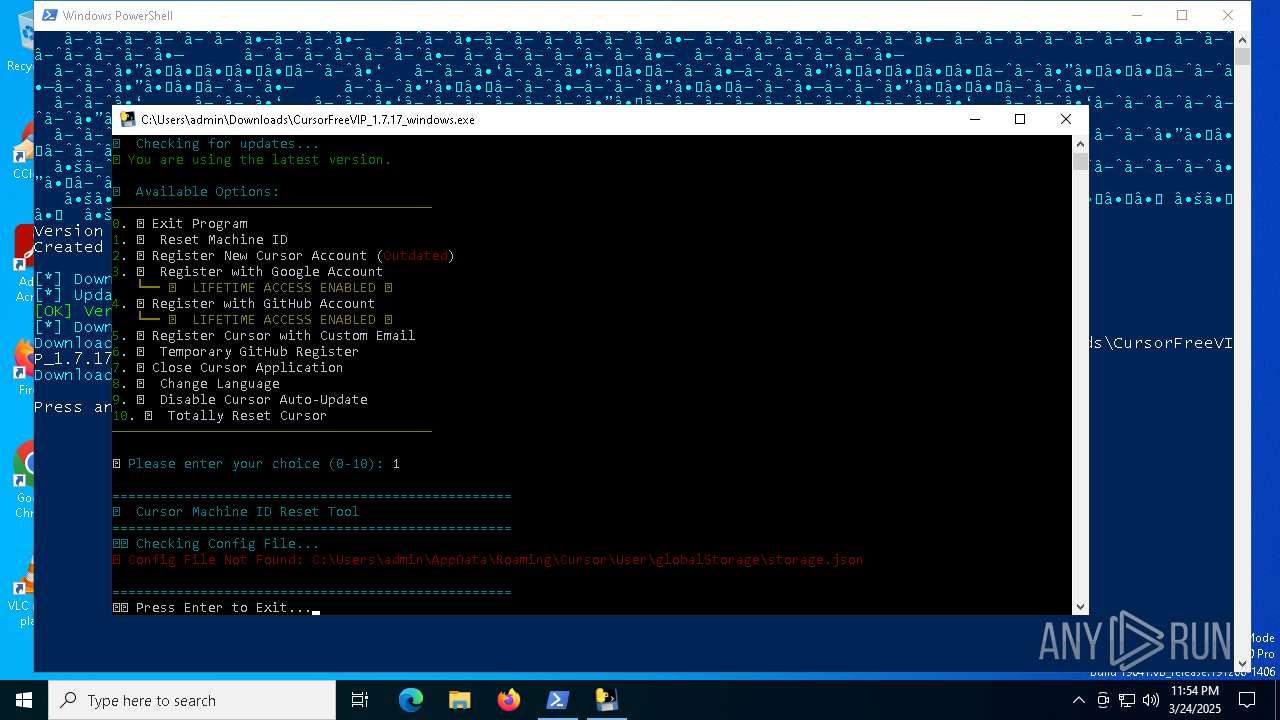Open Task View on the taskbar
1280x720 pixels.
point(360,700)
